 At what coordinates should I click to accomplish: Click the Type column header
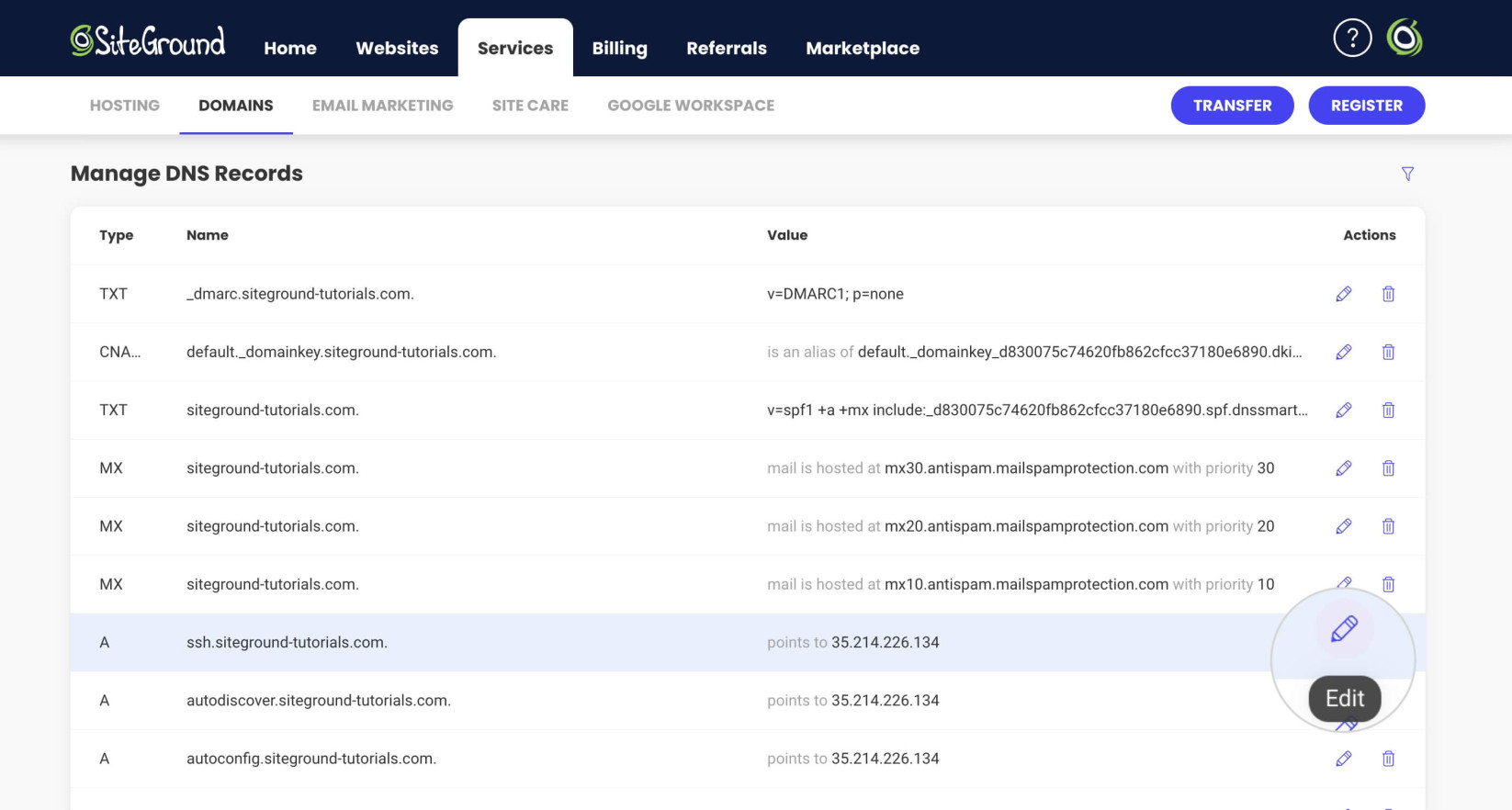click(117, 235)
